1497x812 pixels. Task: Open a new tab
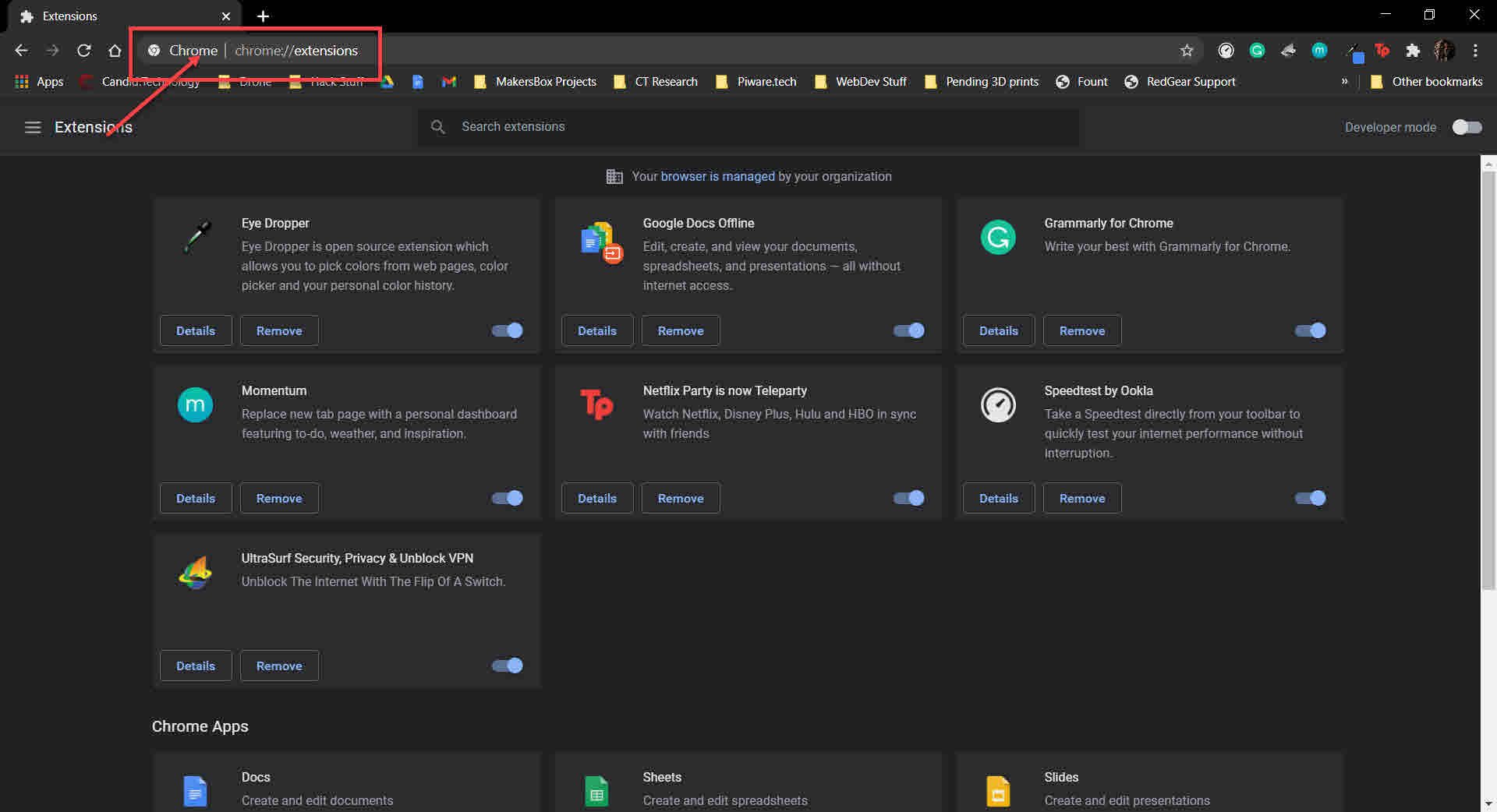263,16
